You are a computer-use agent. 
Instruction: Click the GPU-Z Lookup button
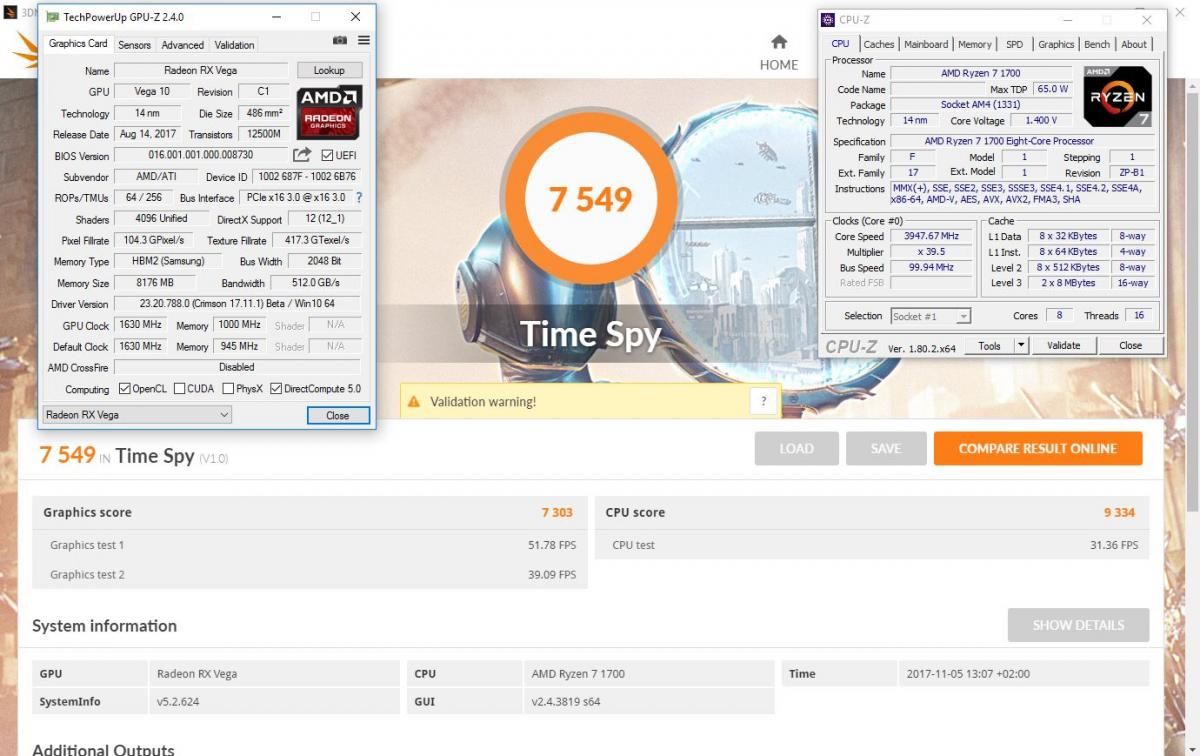[x=329, y=71]
